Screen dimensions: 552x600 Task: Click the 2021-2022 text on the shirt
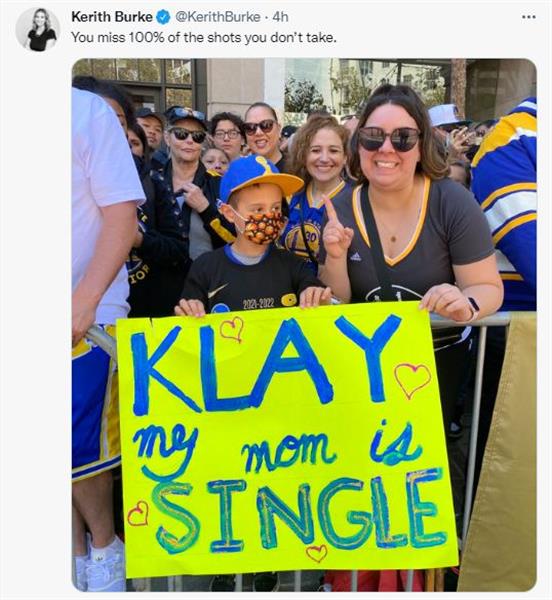click(x=259, y=303)
